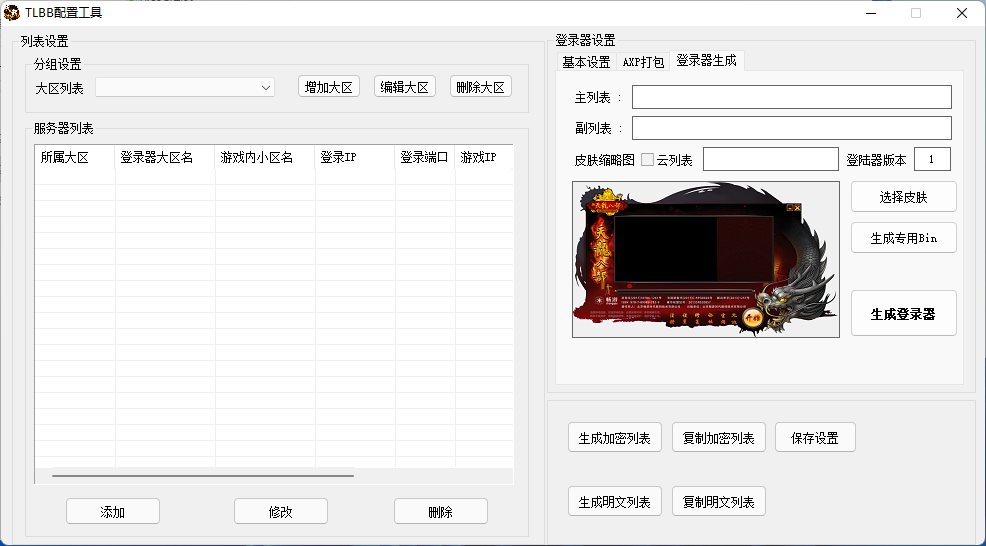Click the 生成专用Bin button
986x546 pixels.
(x=903, y=238)
